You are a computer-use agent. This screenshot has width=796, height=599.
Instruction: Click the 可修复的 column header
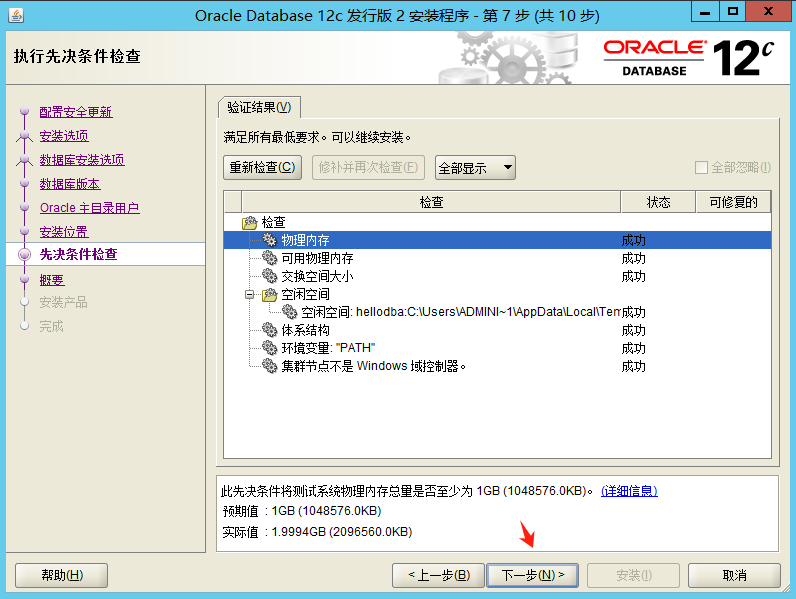[734, 202]
